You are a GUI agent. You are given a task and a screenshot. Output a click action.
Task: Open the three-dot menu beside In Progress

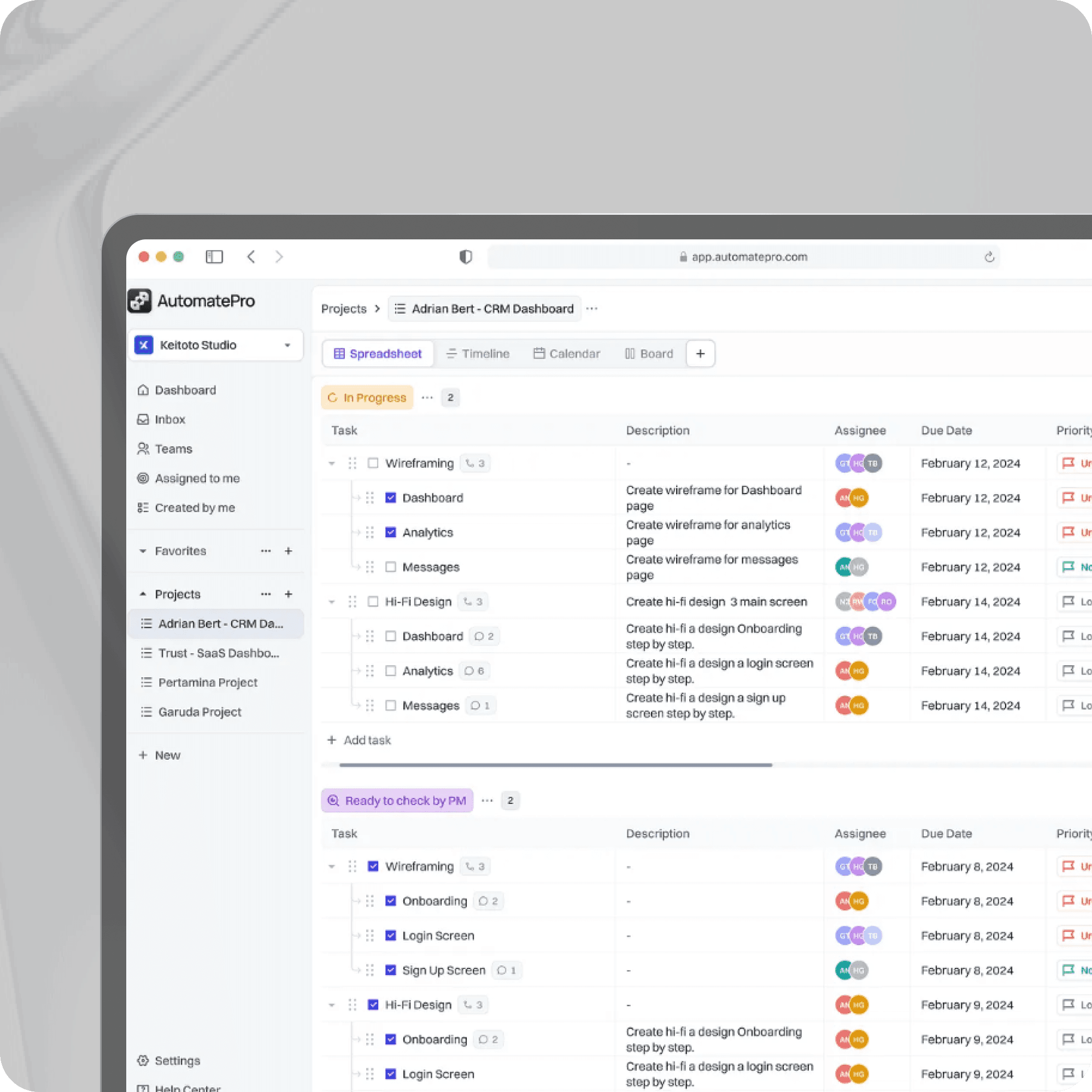[427, 398]
